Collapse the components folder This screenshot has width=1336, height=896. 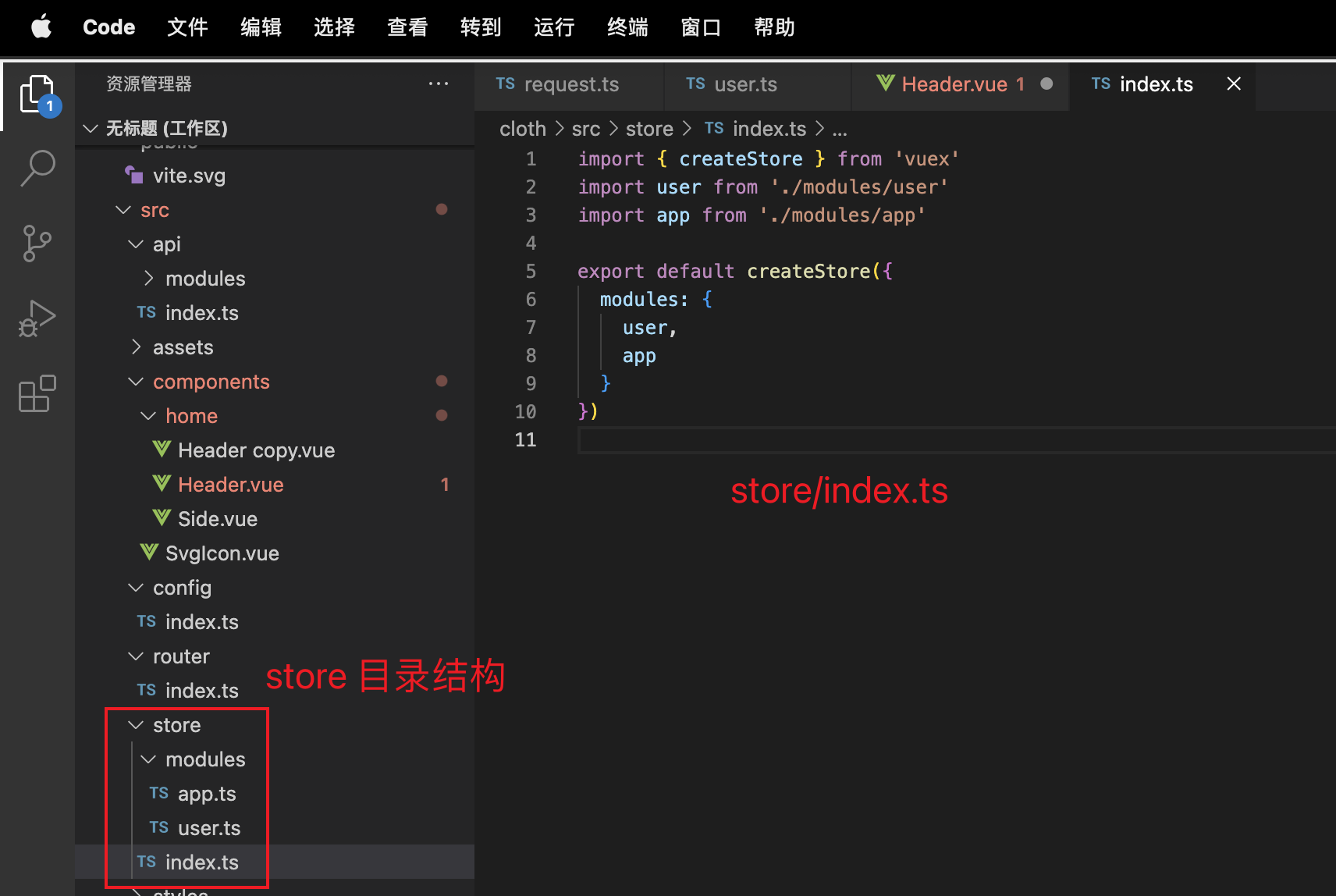136,381
